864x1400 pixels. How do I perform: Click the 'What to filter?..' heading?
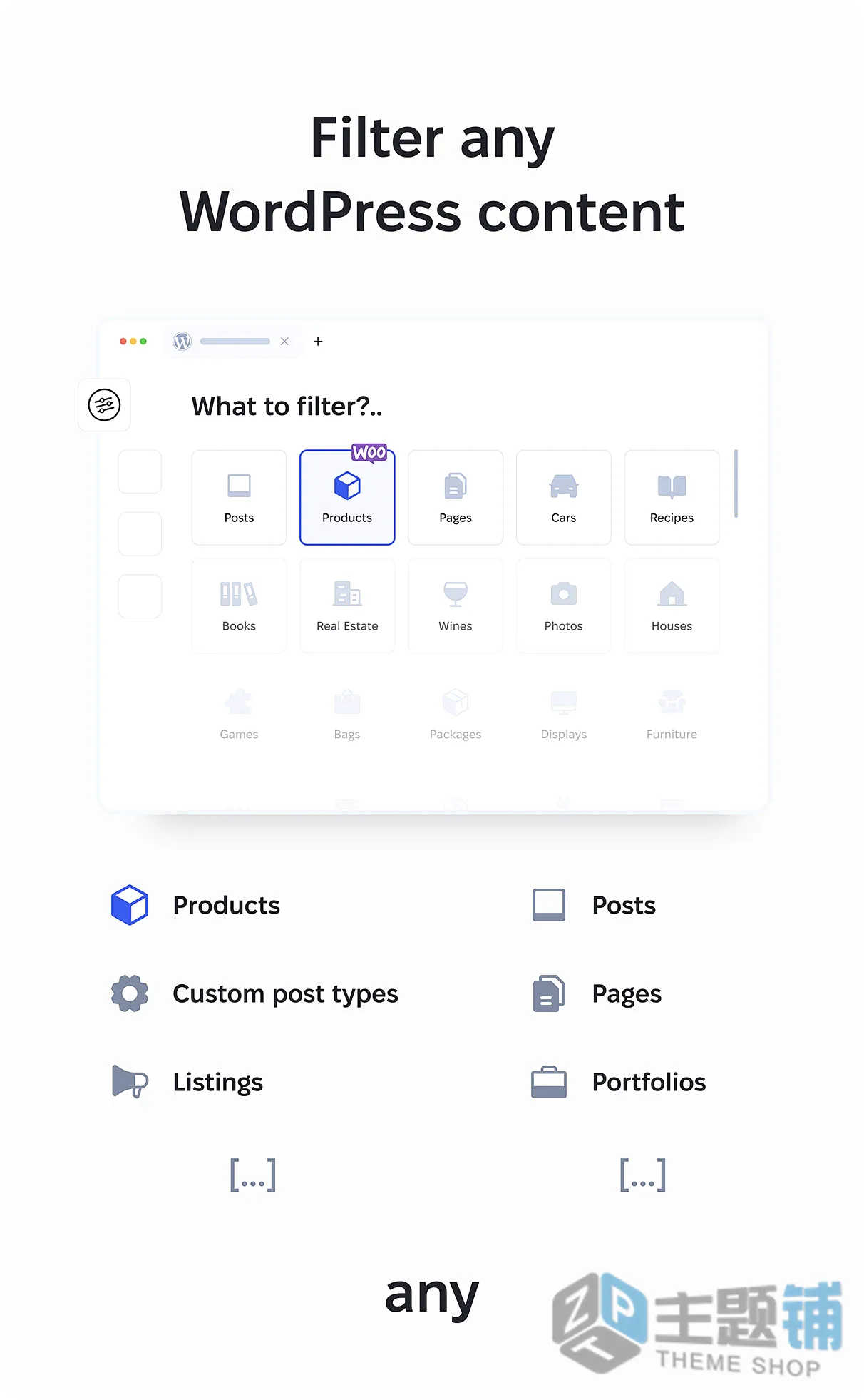(x=287, y=407)
